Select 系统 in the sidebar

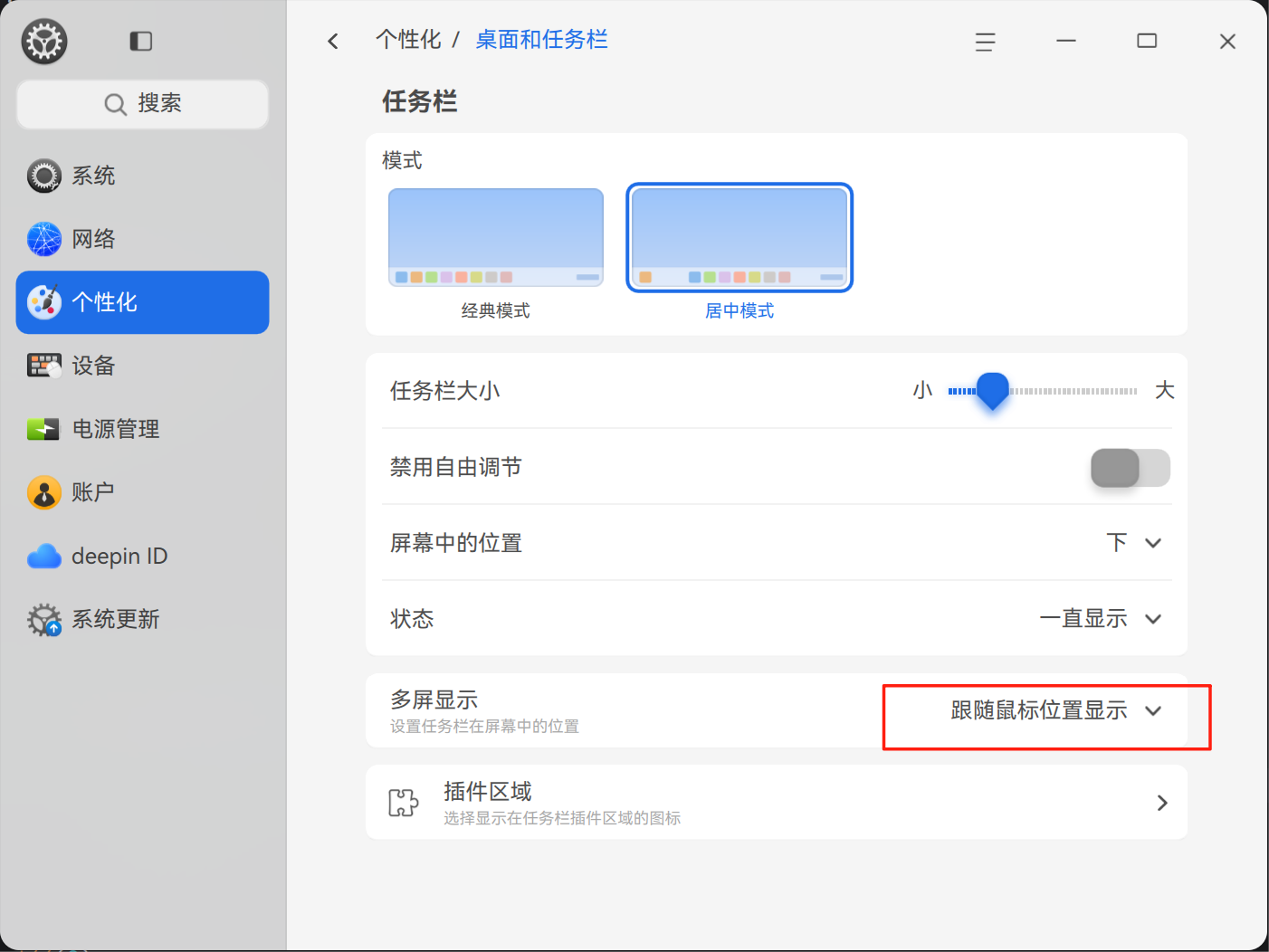[x=142, y=176]
